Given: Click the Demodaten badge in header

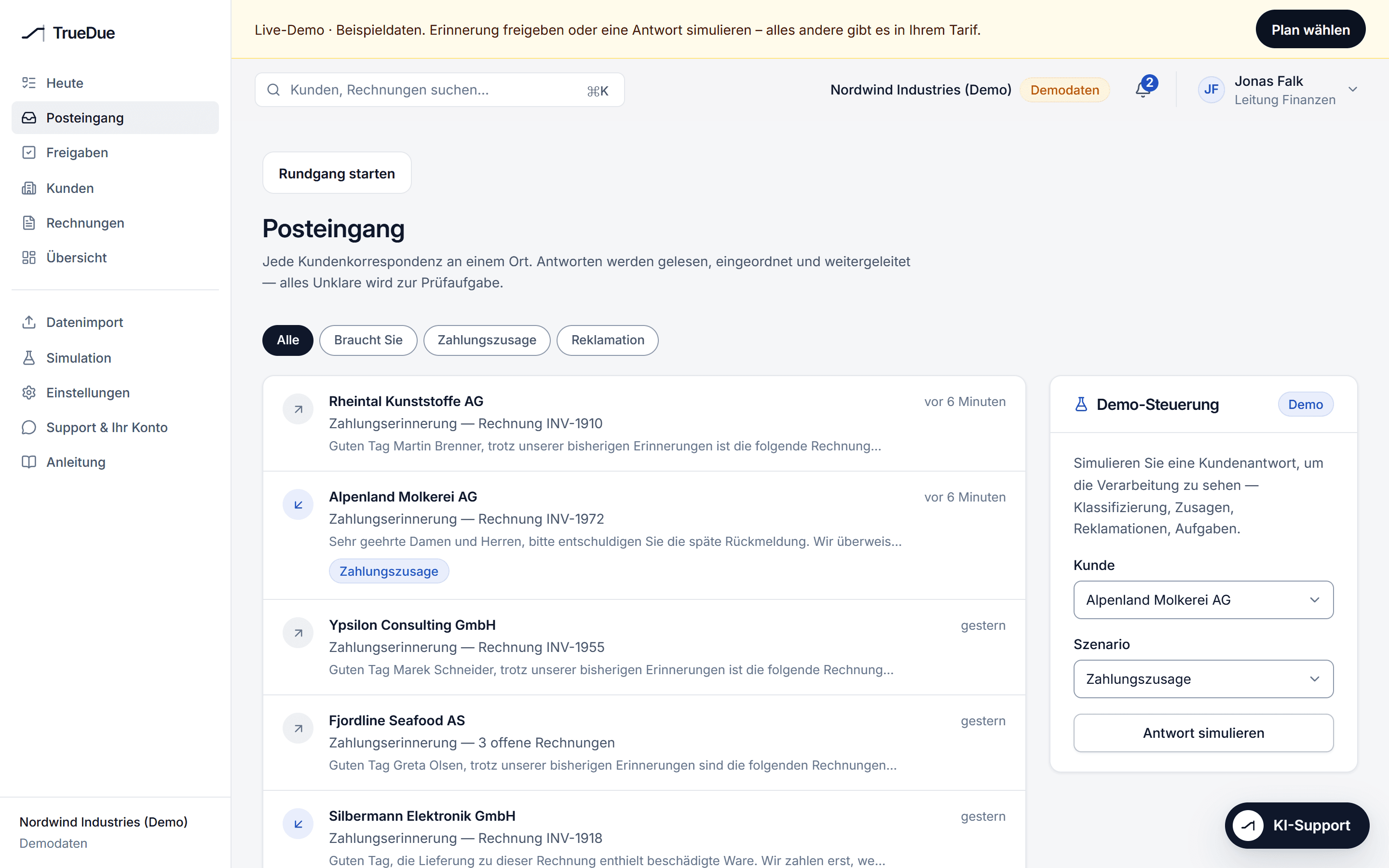Looking at the screenshot, I should tap(1064, 90).
